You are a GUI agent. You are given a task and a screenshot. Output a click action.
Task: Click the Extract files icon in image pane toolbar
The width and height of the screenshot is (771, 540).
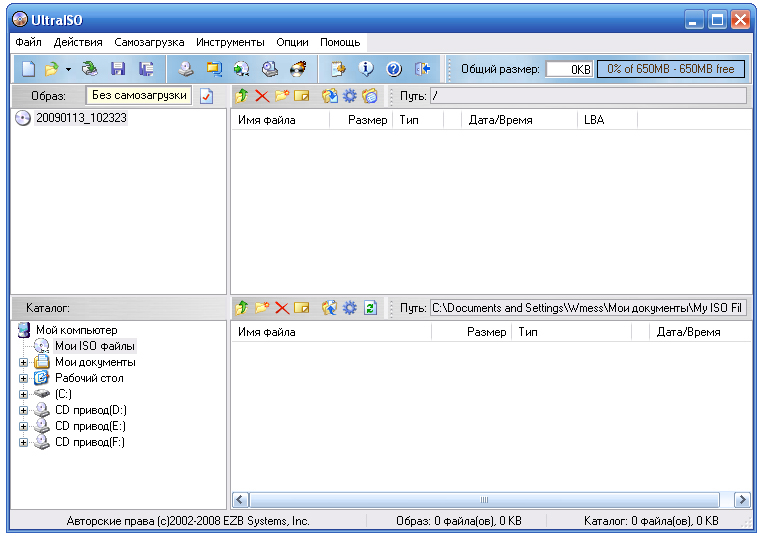coord(329,95)
